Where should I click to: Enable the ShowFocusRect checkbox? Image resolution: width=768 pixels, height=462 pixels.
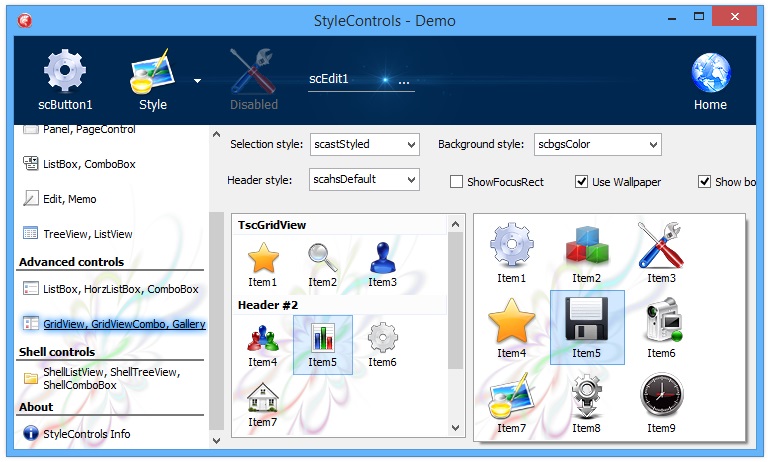point(456,182)
